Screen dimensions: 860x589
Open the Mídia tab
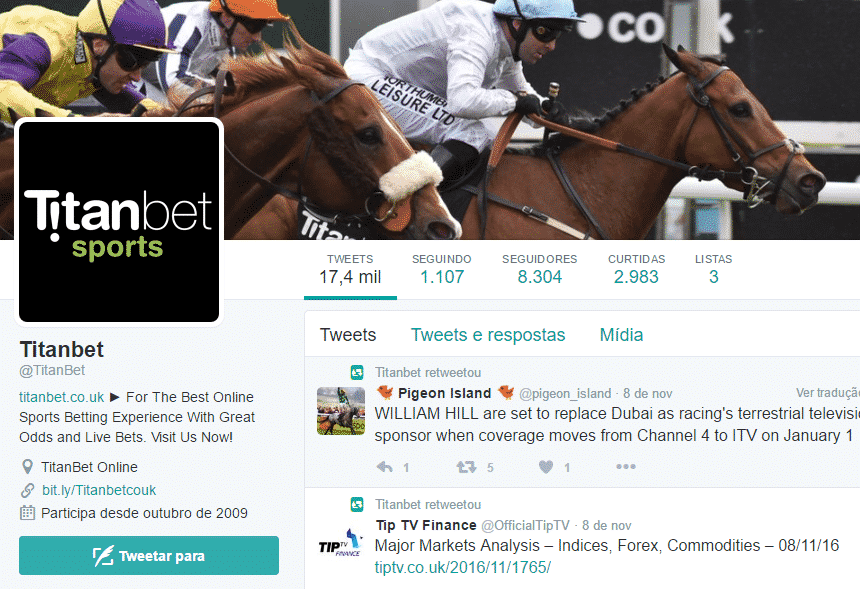621,335
